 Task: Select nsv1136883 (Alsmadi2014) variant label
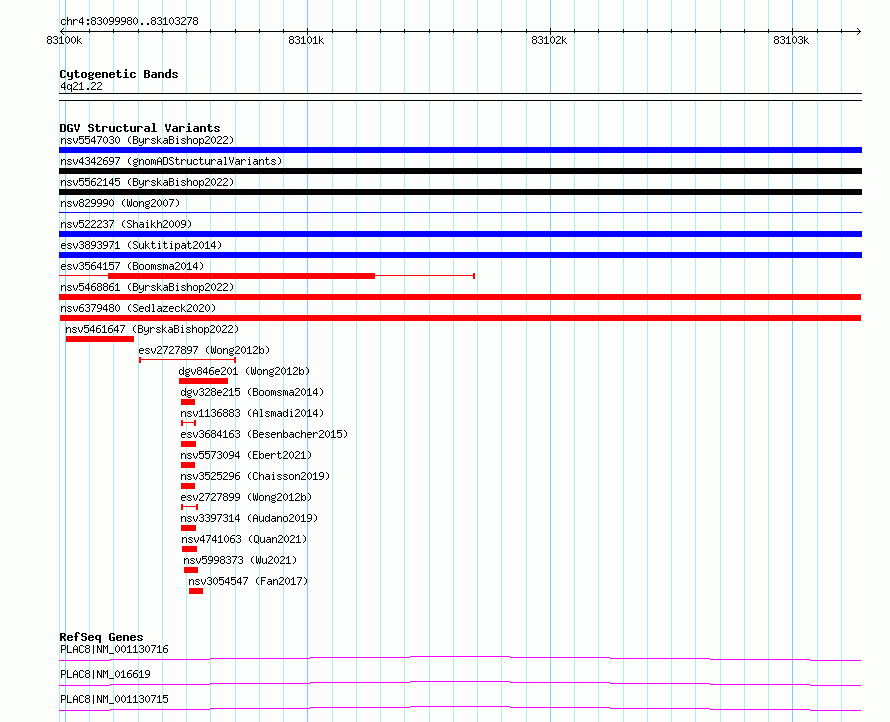pos(252,413)
